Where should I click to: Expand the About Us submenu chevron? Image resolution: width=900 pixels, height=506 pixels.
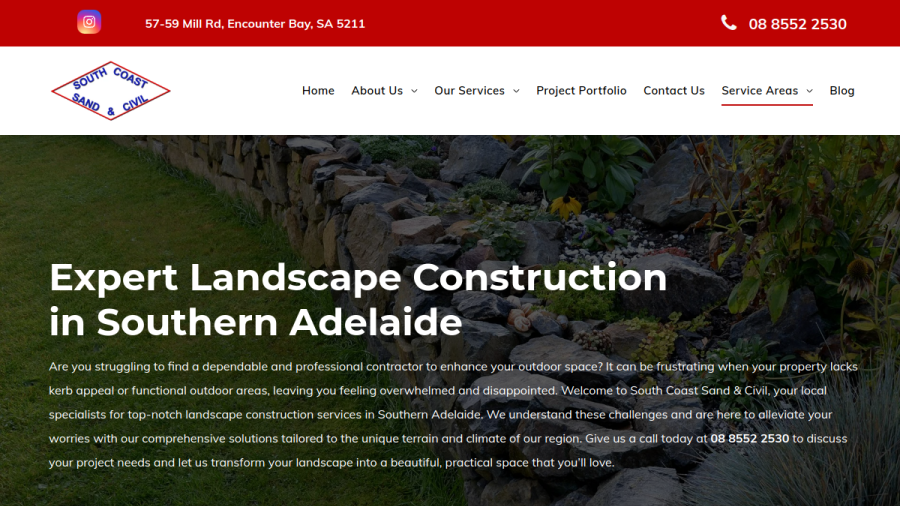click(414, 91)
